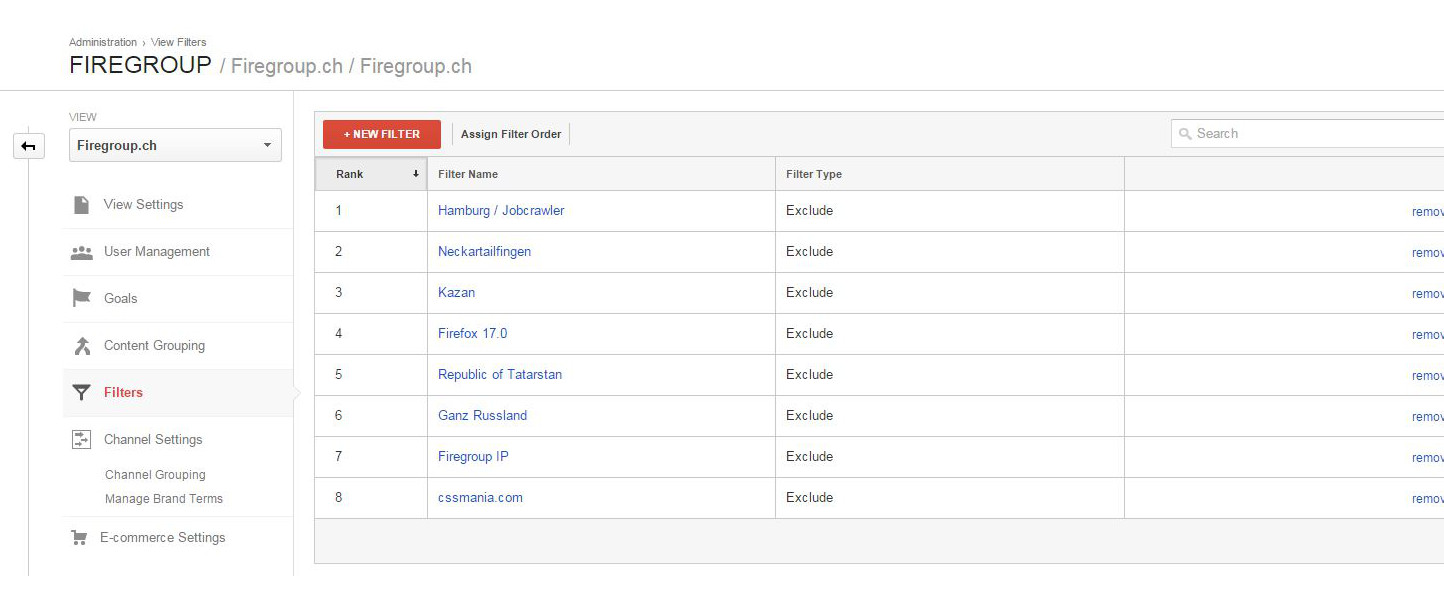Open the Firegroup.ch view dropdown

(175, 145)
